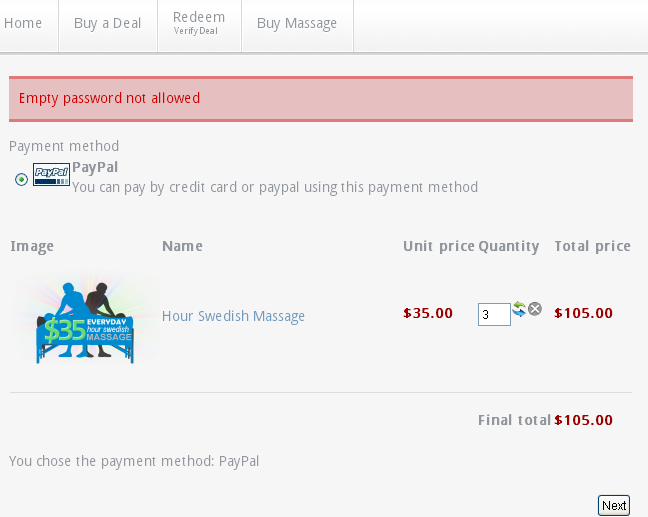
Task: Open the Hour Swedish Massage link
Action: coord(233,316)
